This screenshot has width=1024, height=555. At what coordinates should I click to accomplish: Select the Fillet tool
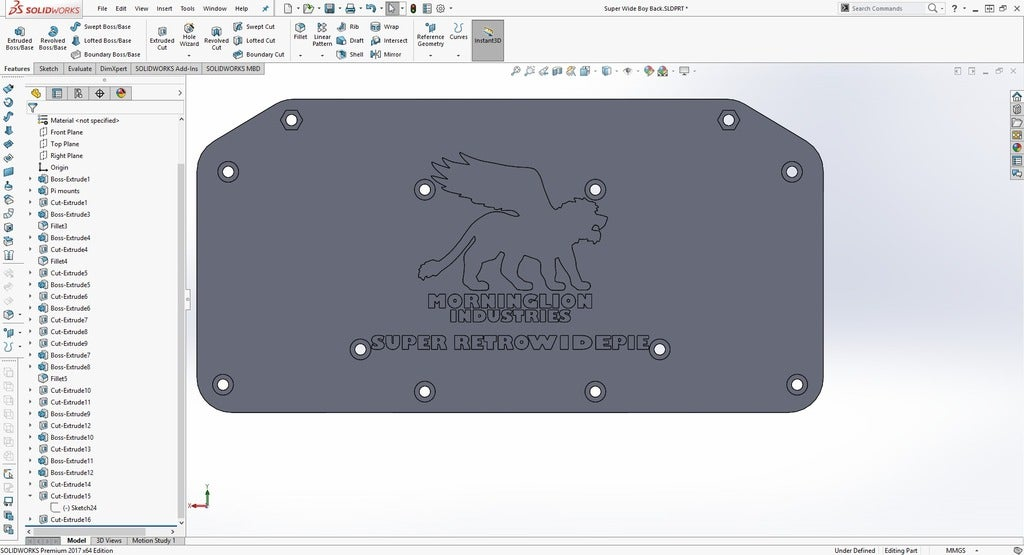point(300,31)
